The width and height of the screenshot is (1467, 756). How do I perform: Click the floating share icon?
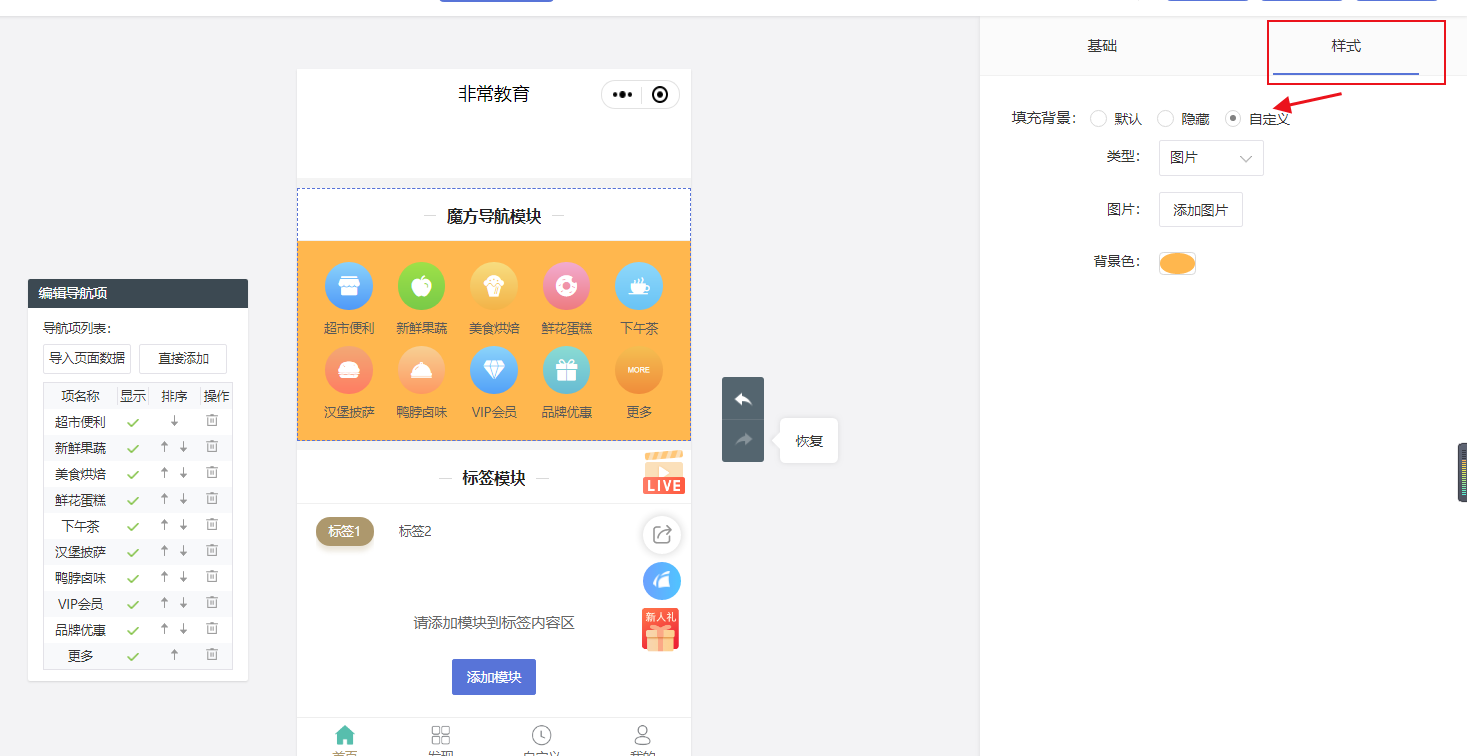point(661,534)
